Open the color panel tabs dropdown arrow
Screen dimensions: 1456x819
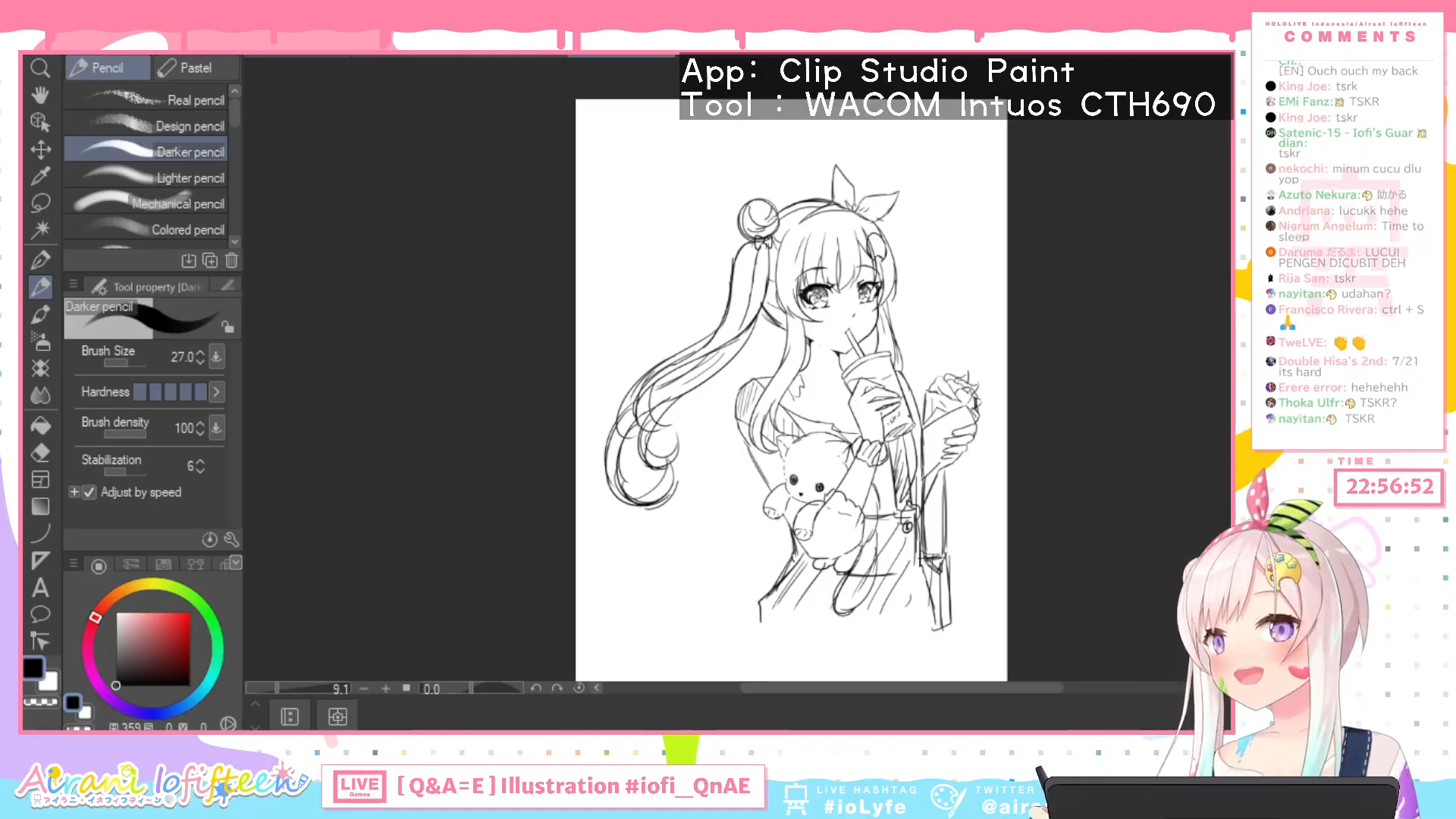[236, 562]
